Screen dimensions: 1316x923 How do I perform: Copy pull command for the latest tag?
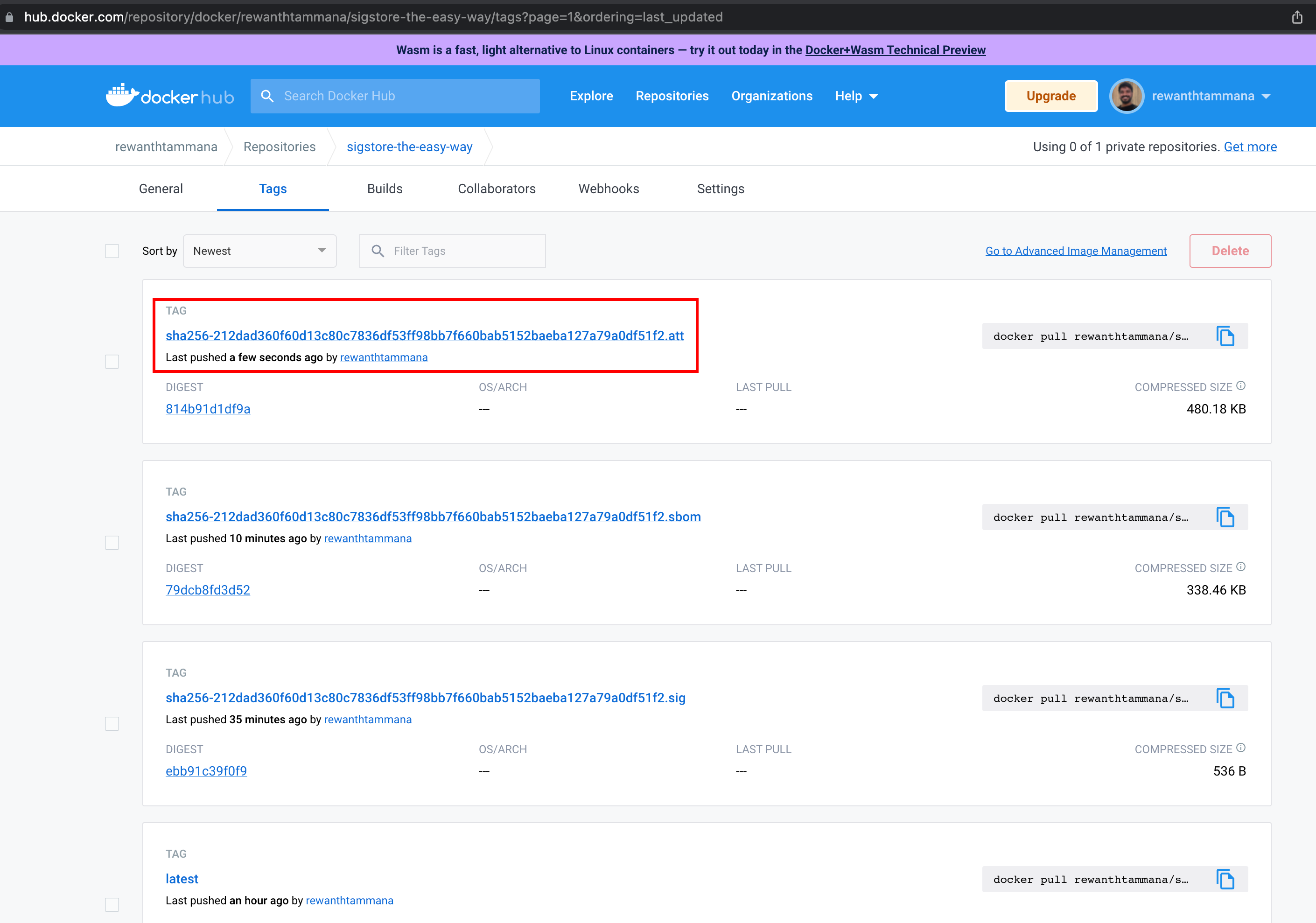tap(1225, 880)
